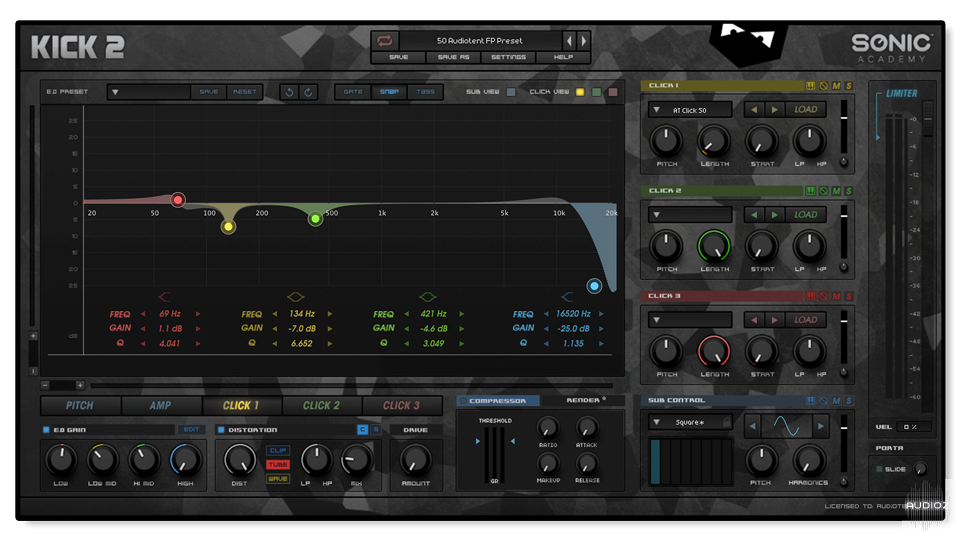The image size is (960, 540).
Task: Increase the 69 Hz frequency value
Action: pyautogui.click(x=198, y=314)
